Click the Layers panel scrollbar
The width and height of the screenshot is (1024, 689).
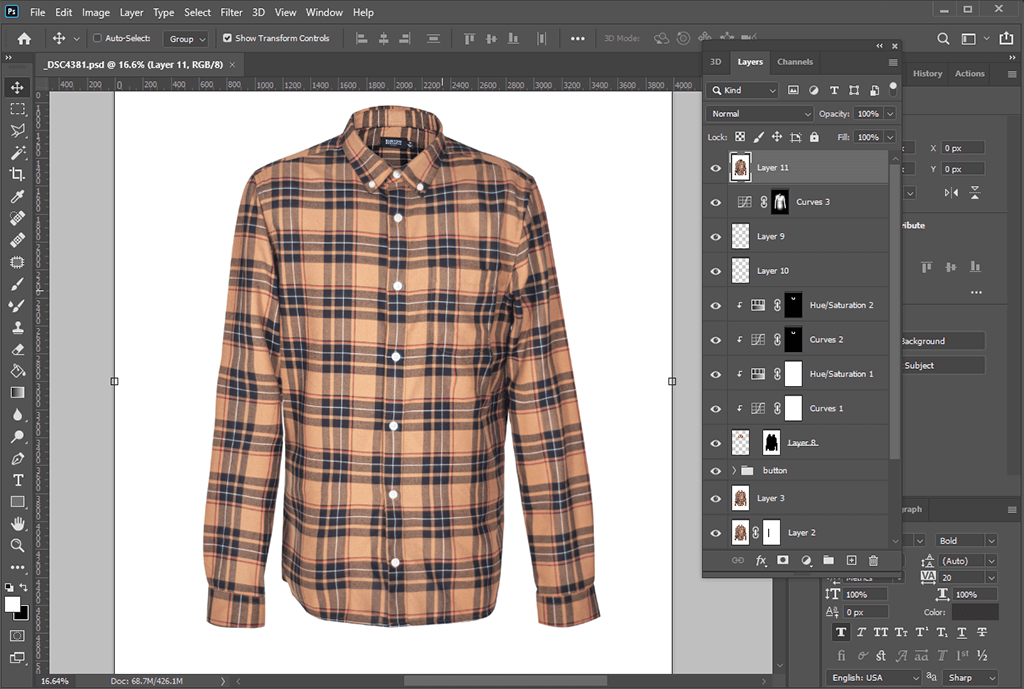pos(894,313)
